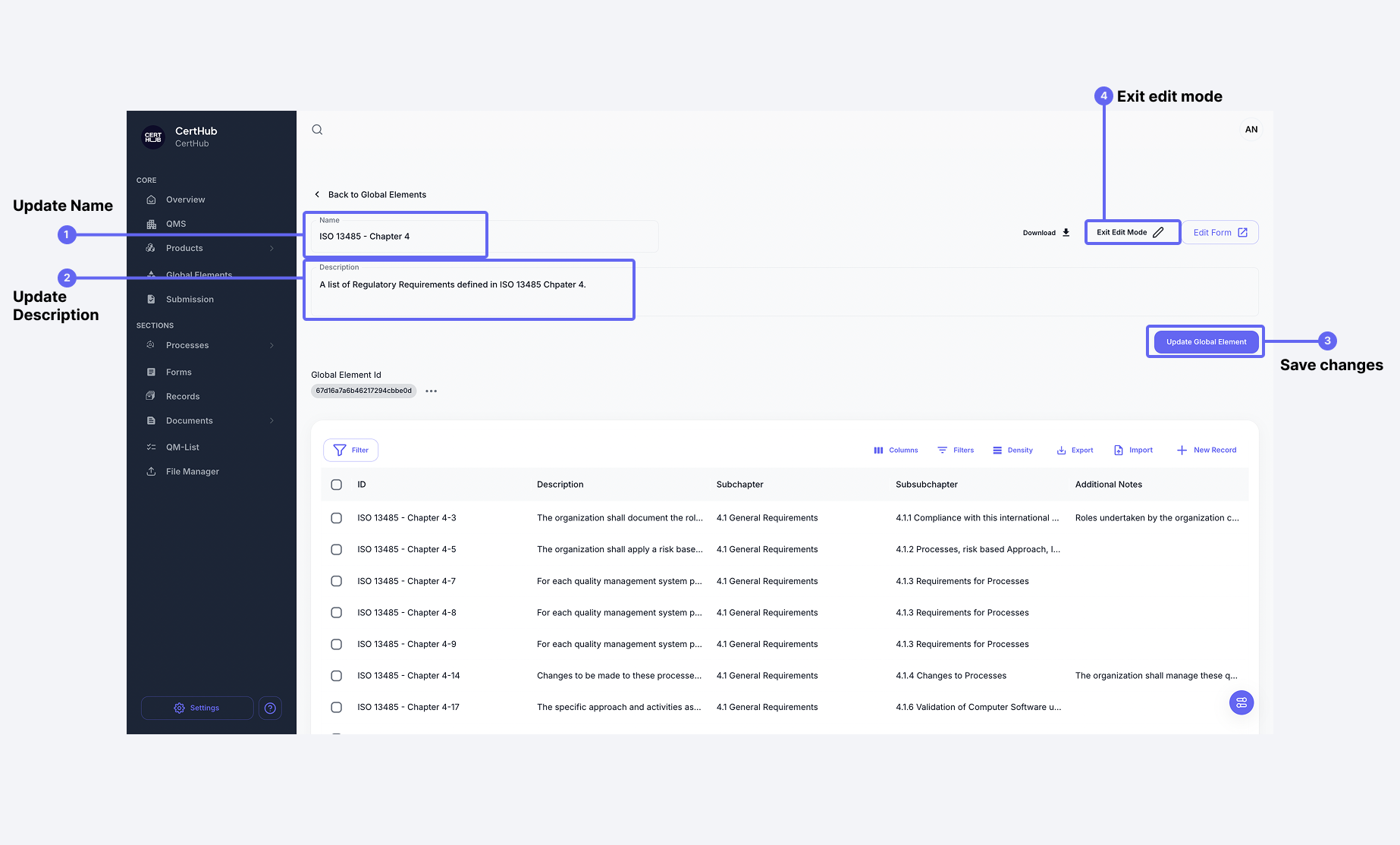The width and height of the screenshot is (1400, 845).
Task: Click Update Global Element button
Action: 1206,342
